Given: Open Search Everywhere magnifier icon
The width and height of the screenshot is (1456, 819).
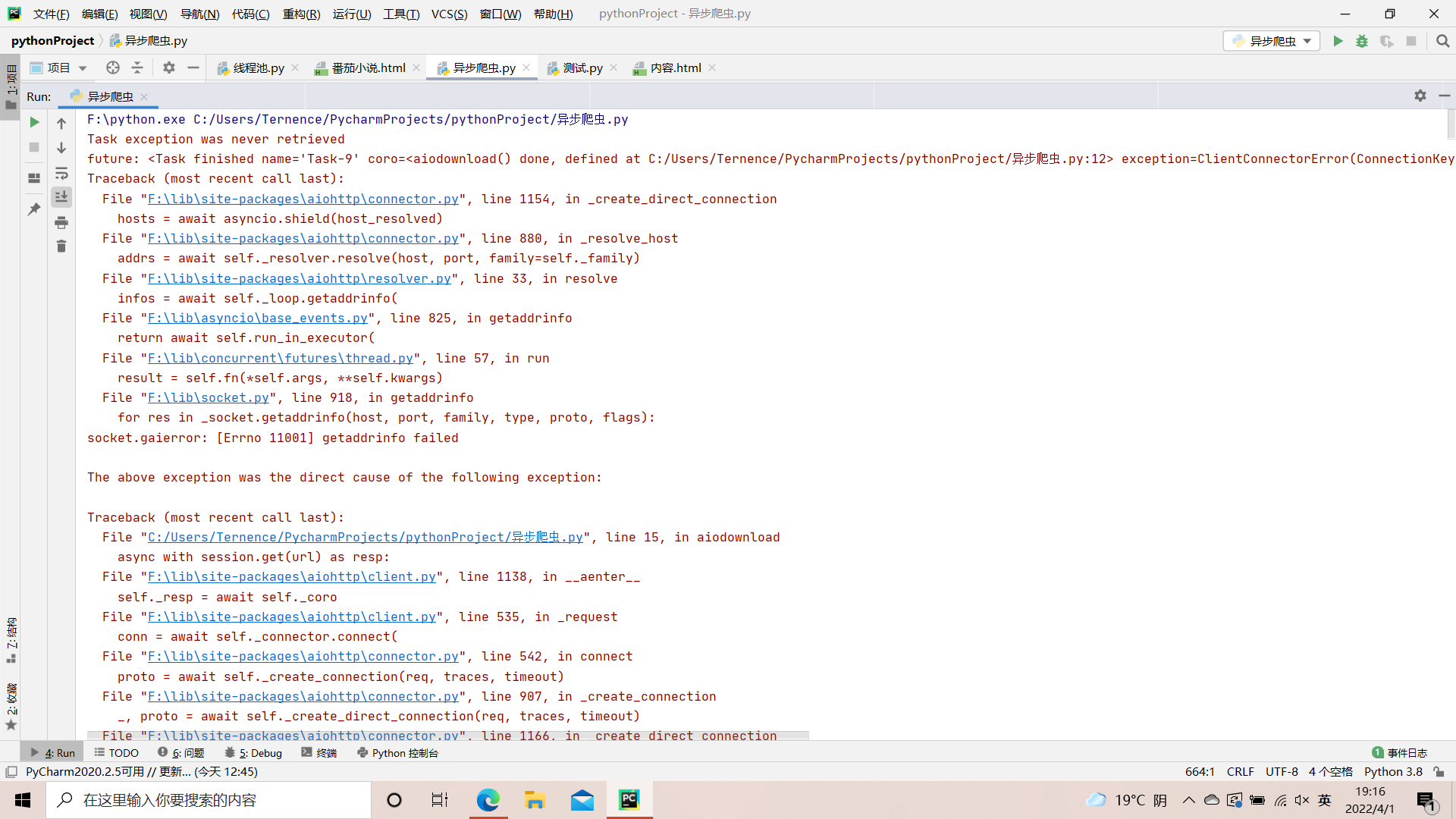Looking at the screenshot, I should click(x=1442, y=41).
